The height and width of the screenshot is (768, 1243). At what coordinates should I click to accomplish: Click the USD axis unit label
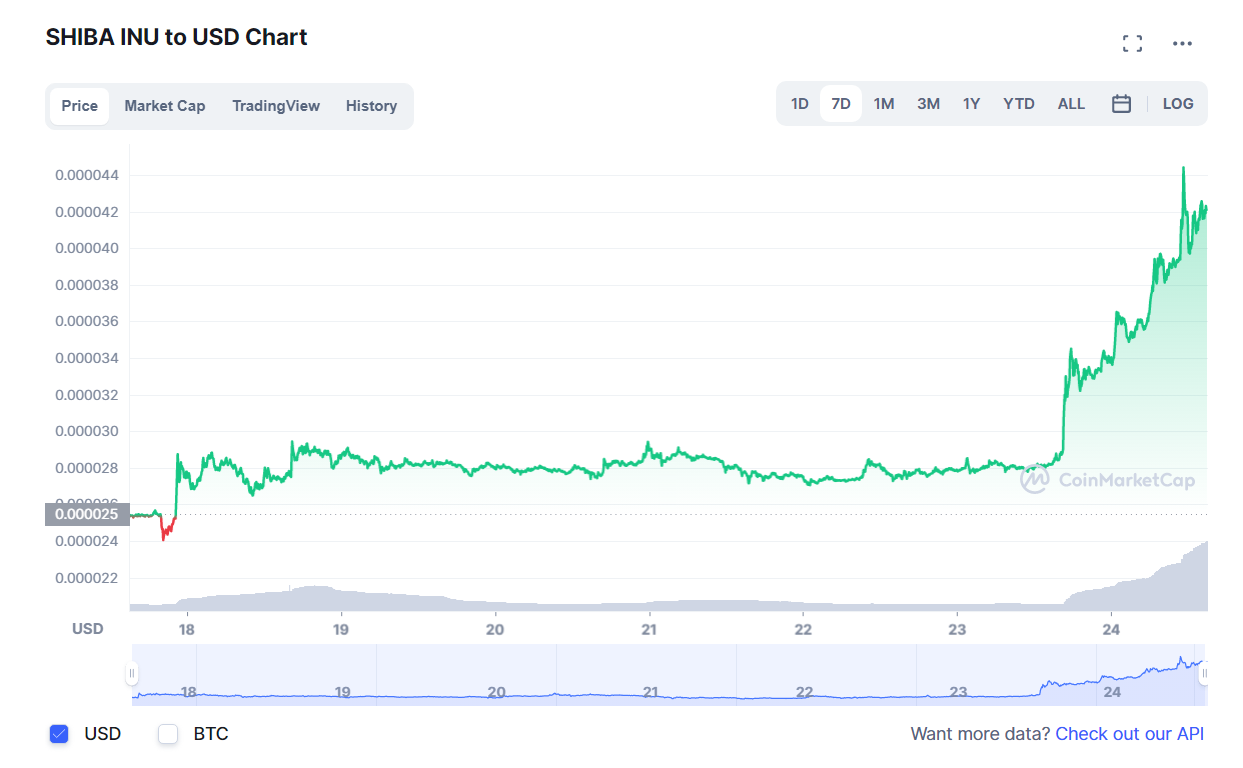[88, 629]
